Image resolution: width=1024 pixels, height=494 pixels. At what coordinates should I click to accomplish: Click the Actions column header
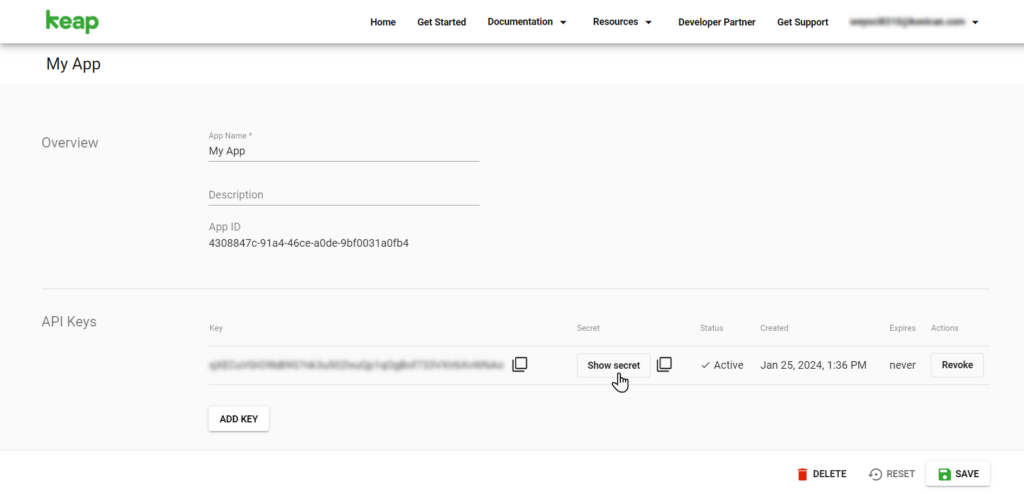944,328
